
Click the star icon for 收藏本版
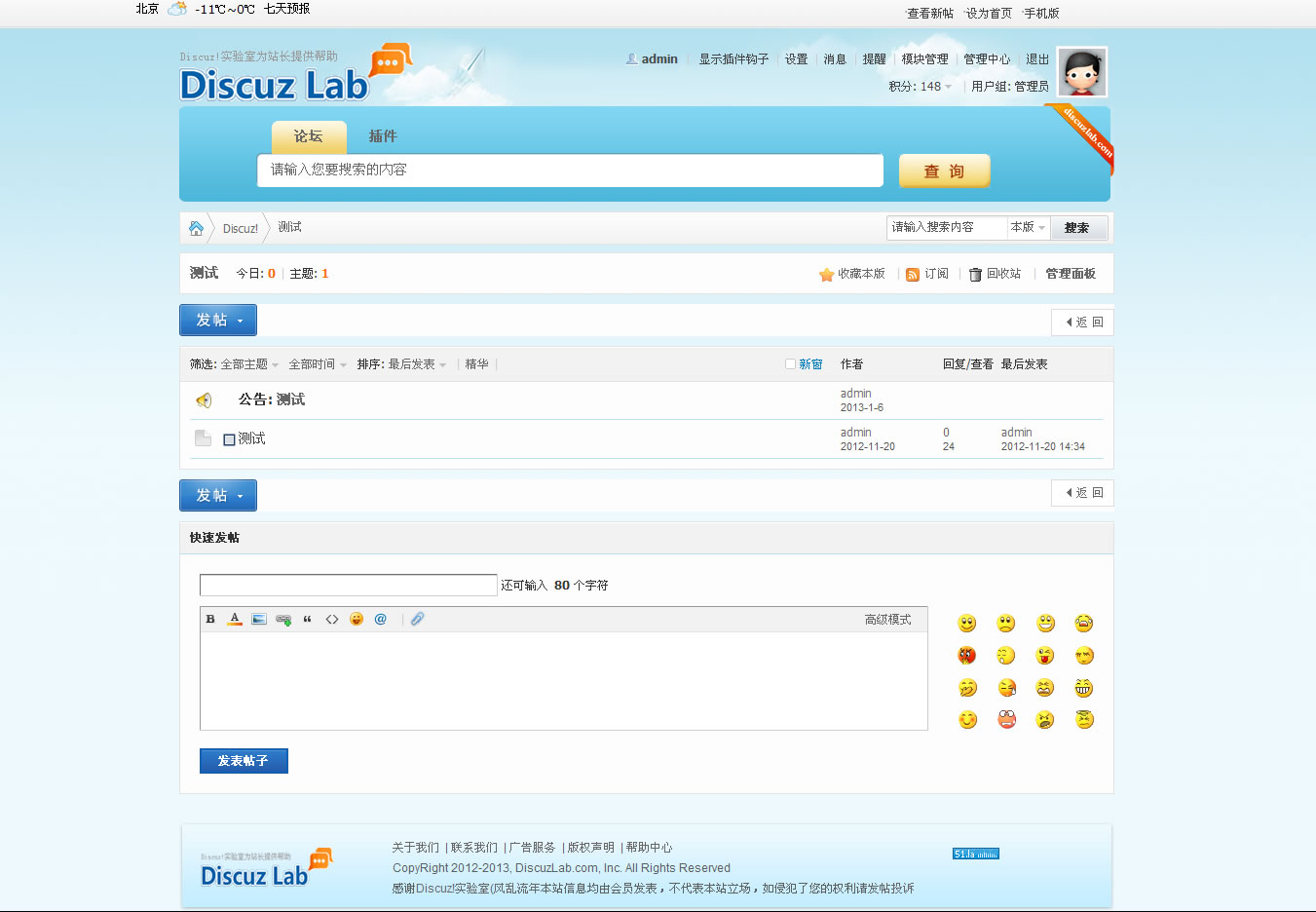tap(826, 275)
